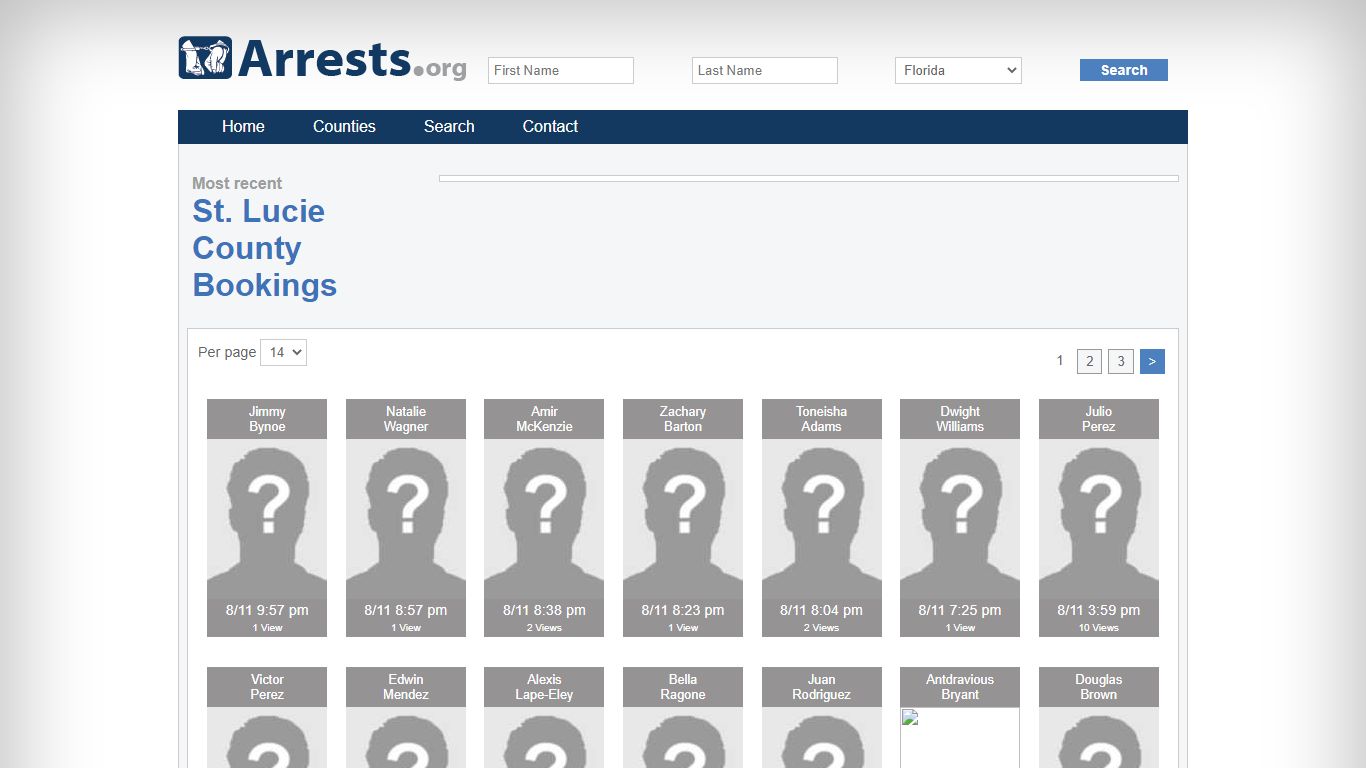
Task: Open Natalie Wagner's mugshot placeholder
Action: 406,518
